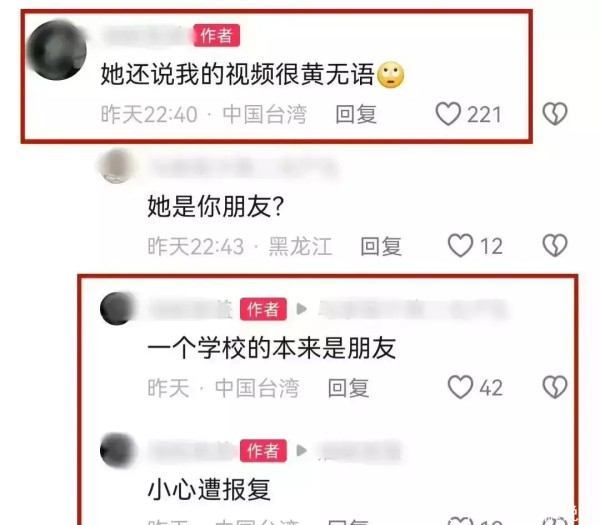Open the avatar beside '小心遭报复'

pyautogui.click(x=117, y=450)
